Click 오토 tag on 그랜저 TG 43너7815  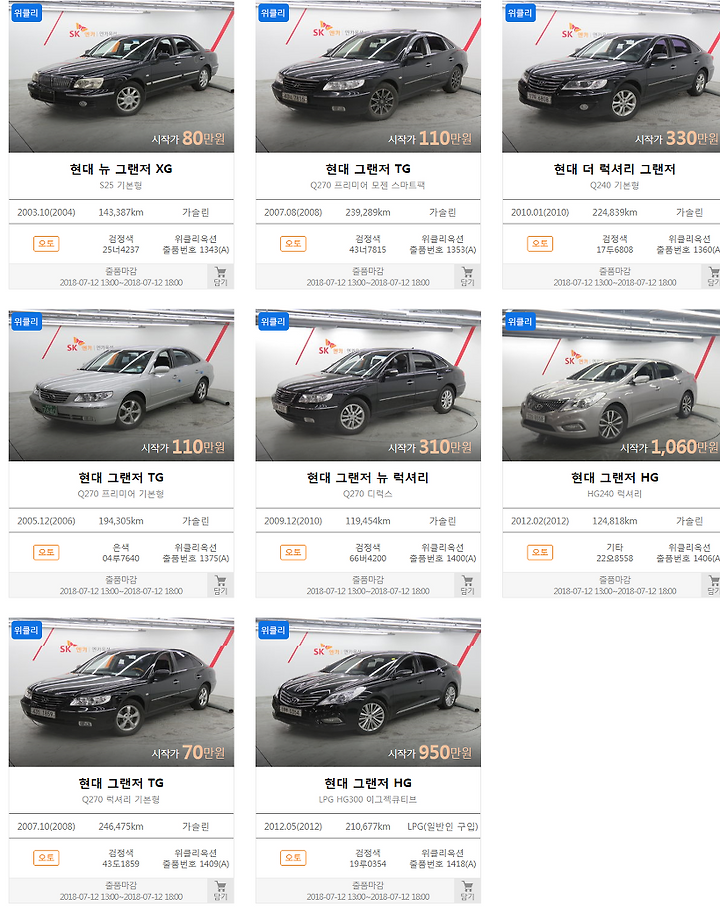pyautogui.click(x=293, y=244)
